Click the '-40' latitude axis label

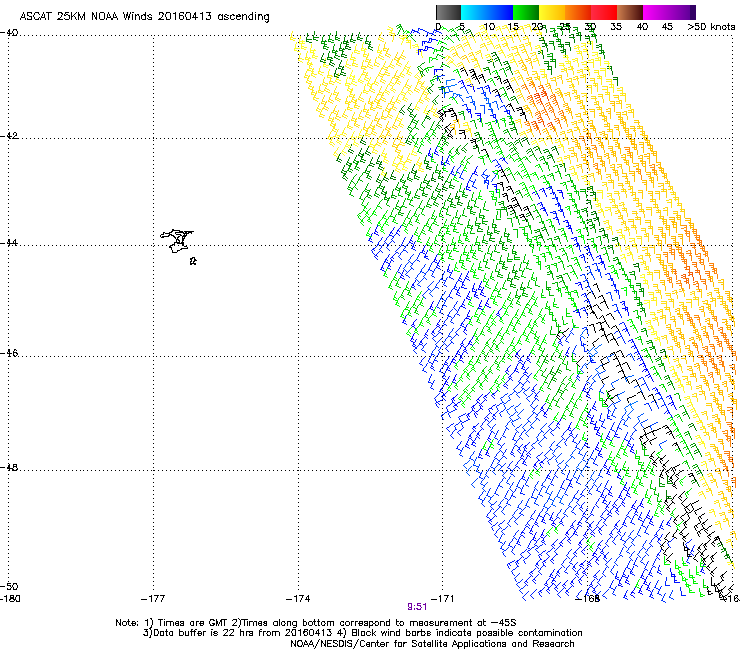(x=10, y=33)
